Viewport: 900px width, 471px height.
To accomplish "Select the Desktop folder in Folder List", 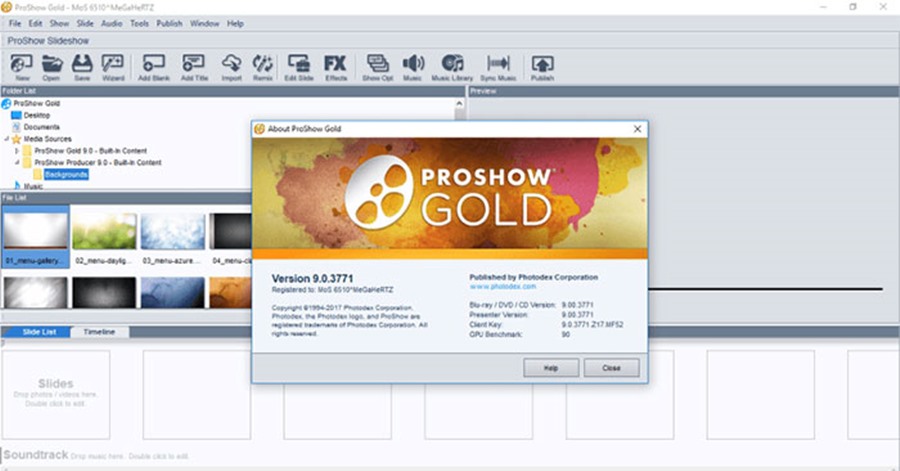I will (37, 115).
